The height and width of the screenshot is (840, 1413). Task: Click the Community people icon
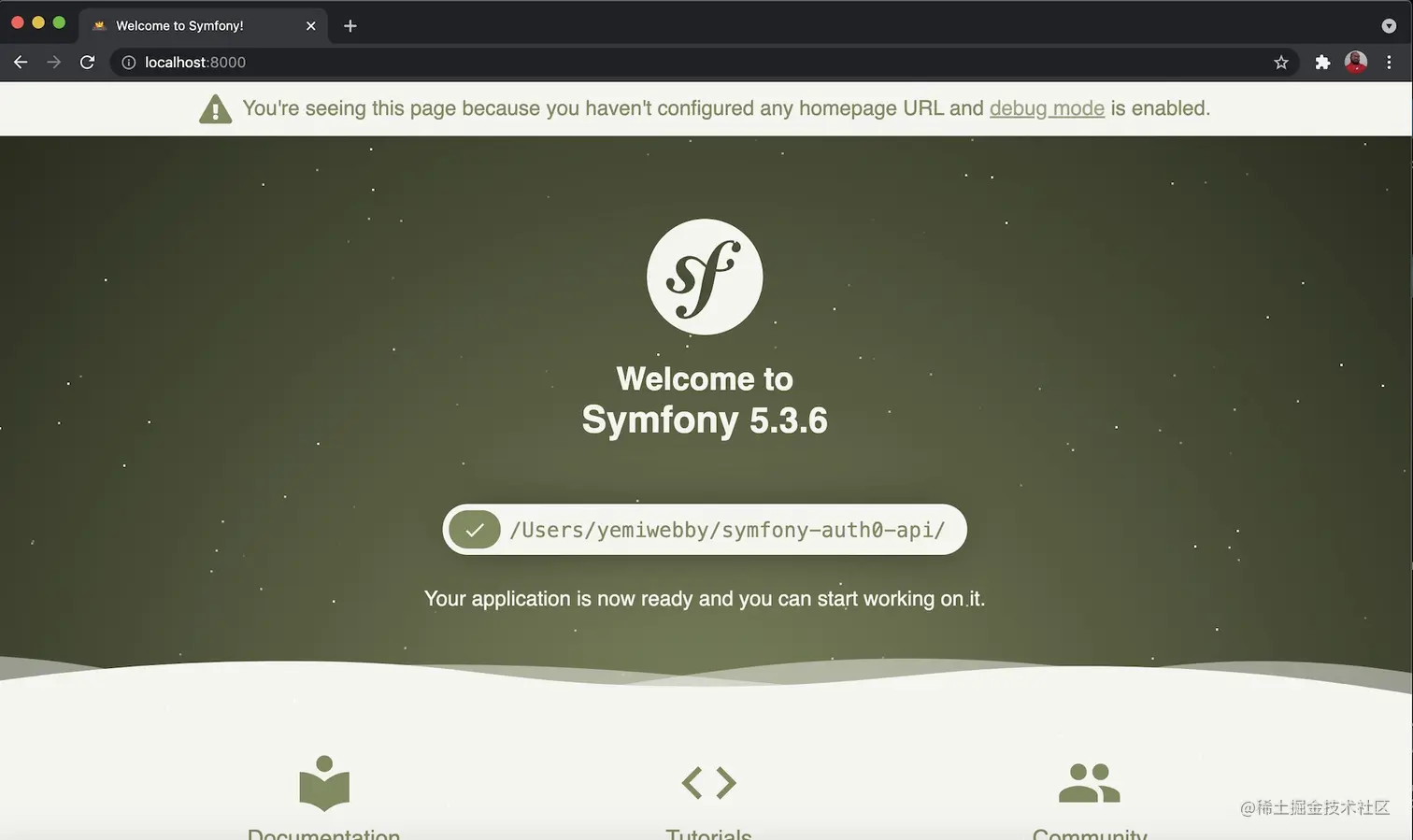point(1088,783)
